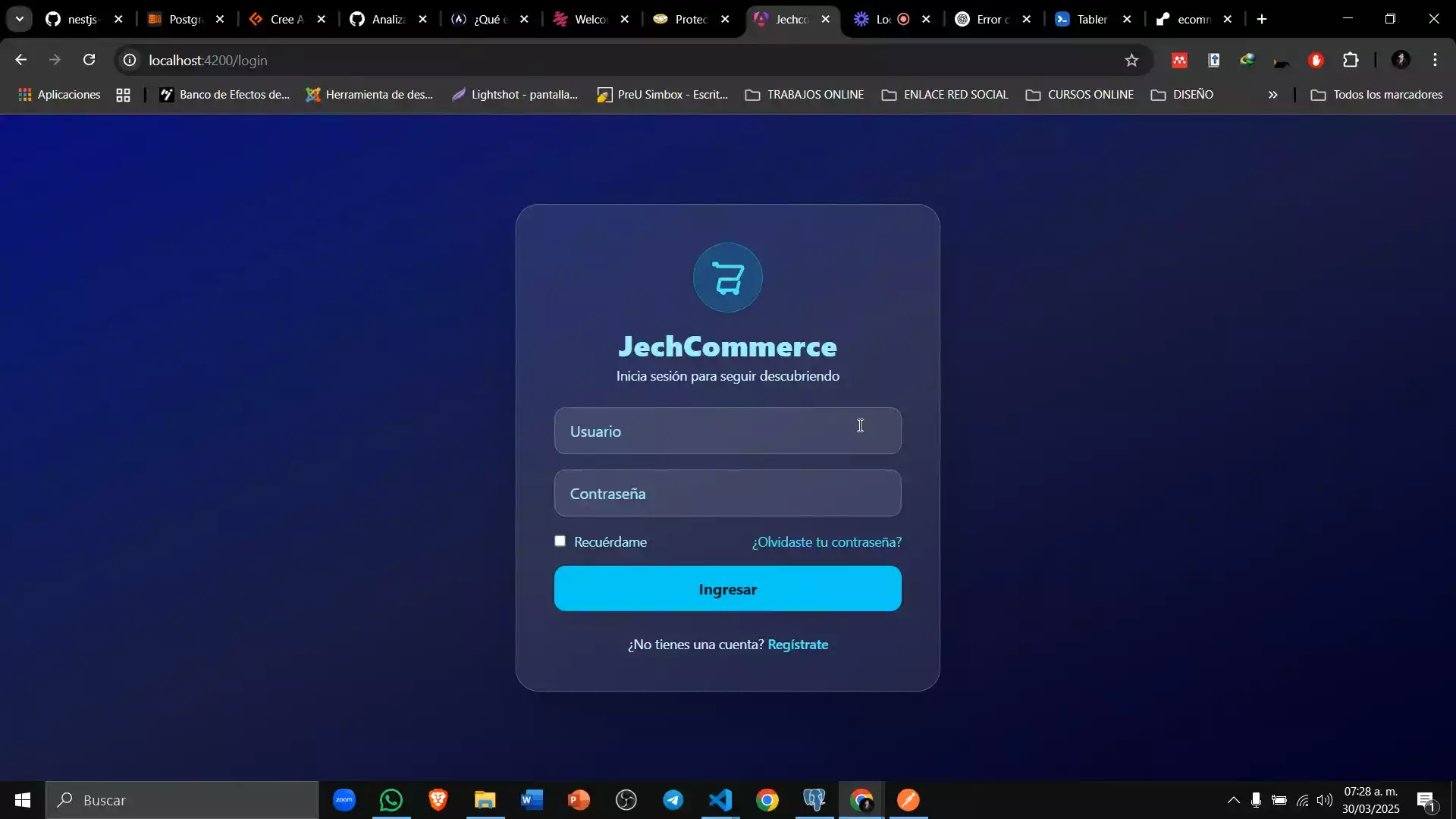The height and width of the screenshot is (819, 1456).
Task: Open the tab search chevron dropdown
Action: tap(19, 18)
